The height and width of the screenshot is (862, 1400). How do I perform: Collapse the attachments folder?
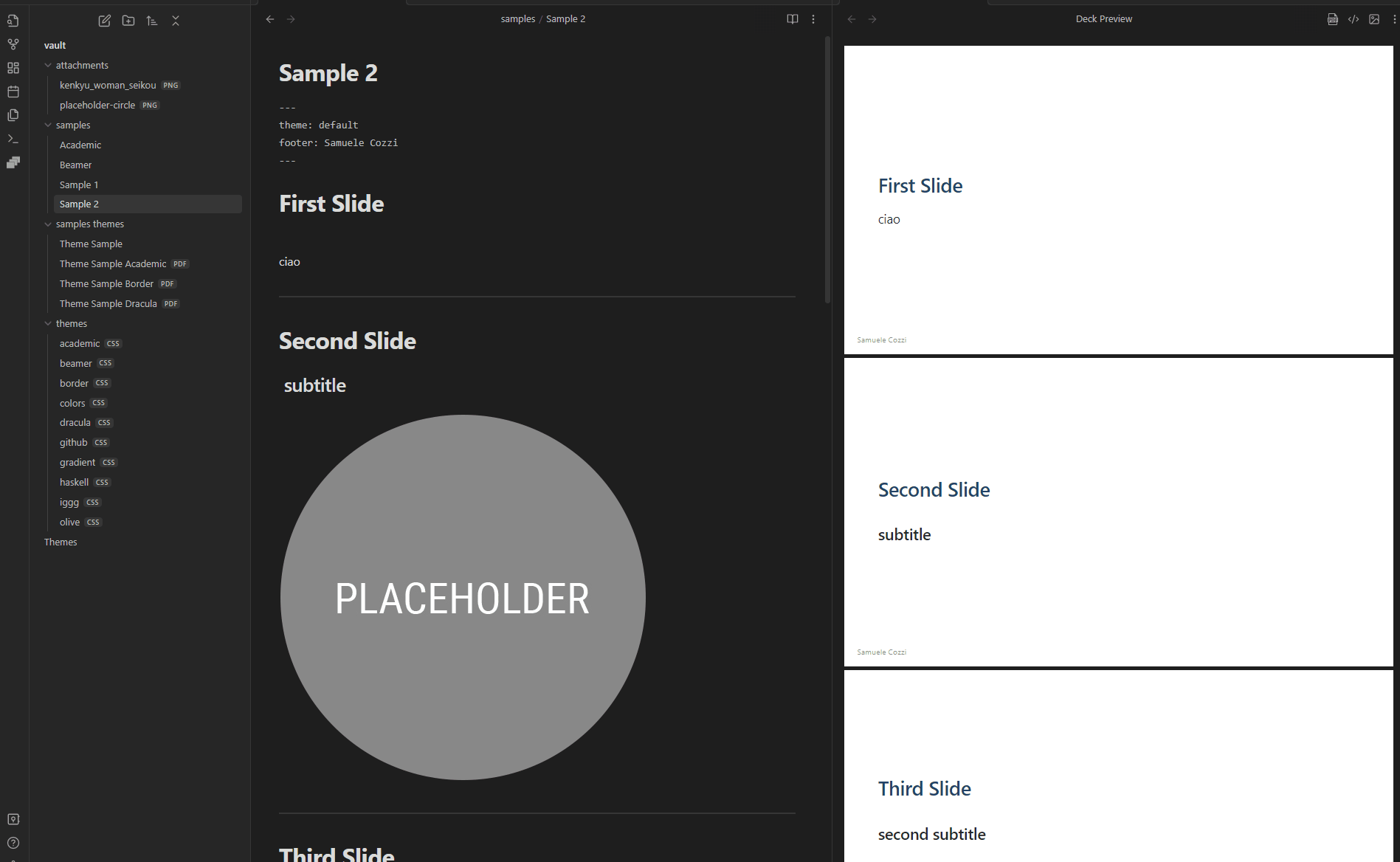[x=48, y=66]
